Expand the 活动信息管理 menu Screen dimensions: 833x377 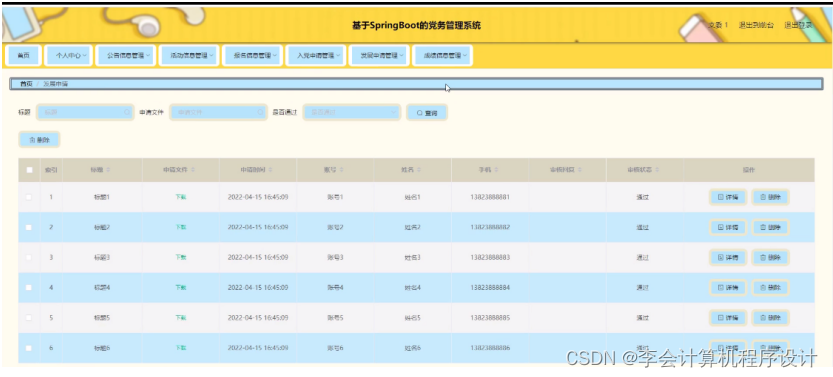[x=189, y=55]
